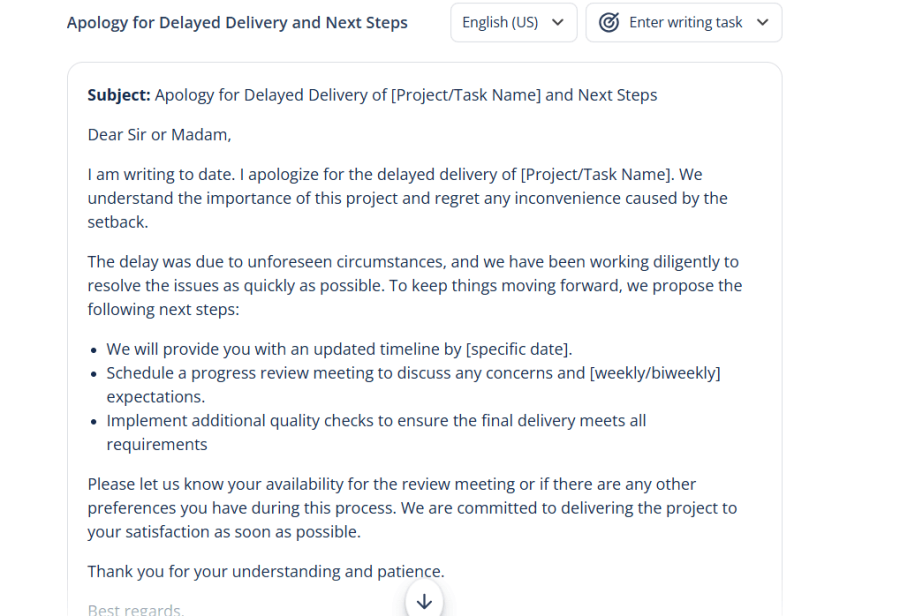Screen dimensions: 900x616
Task: Click the faded Best regards closing line
Action: point(135,609)
